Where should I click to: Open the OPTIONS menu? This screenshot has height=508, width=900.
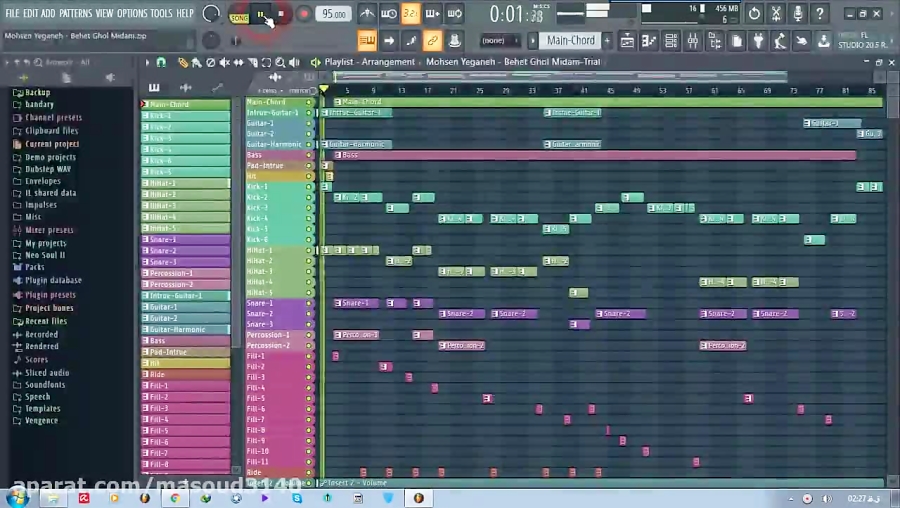[x=131, y=14]
